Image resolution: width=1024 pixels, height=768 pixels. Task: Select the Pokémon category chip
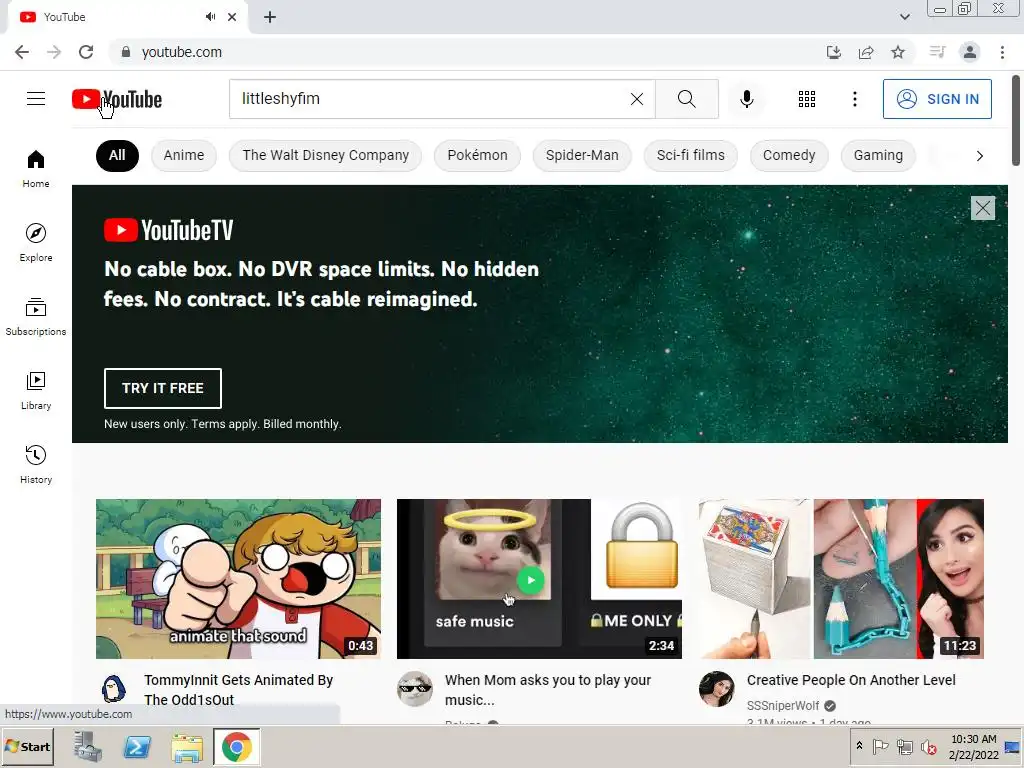coord(477,155)
